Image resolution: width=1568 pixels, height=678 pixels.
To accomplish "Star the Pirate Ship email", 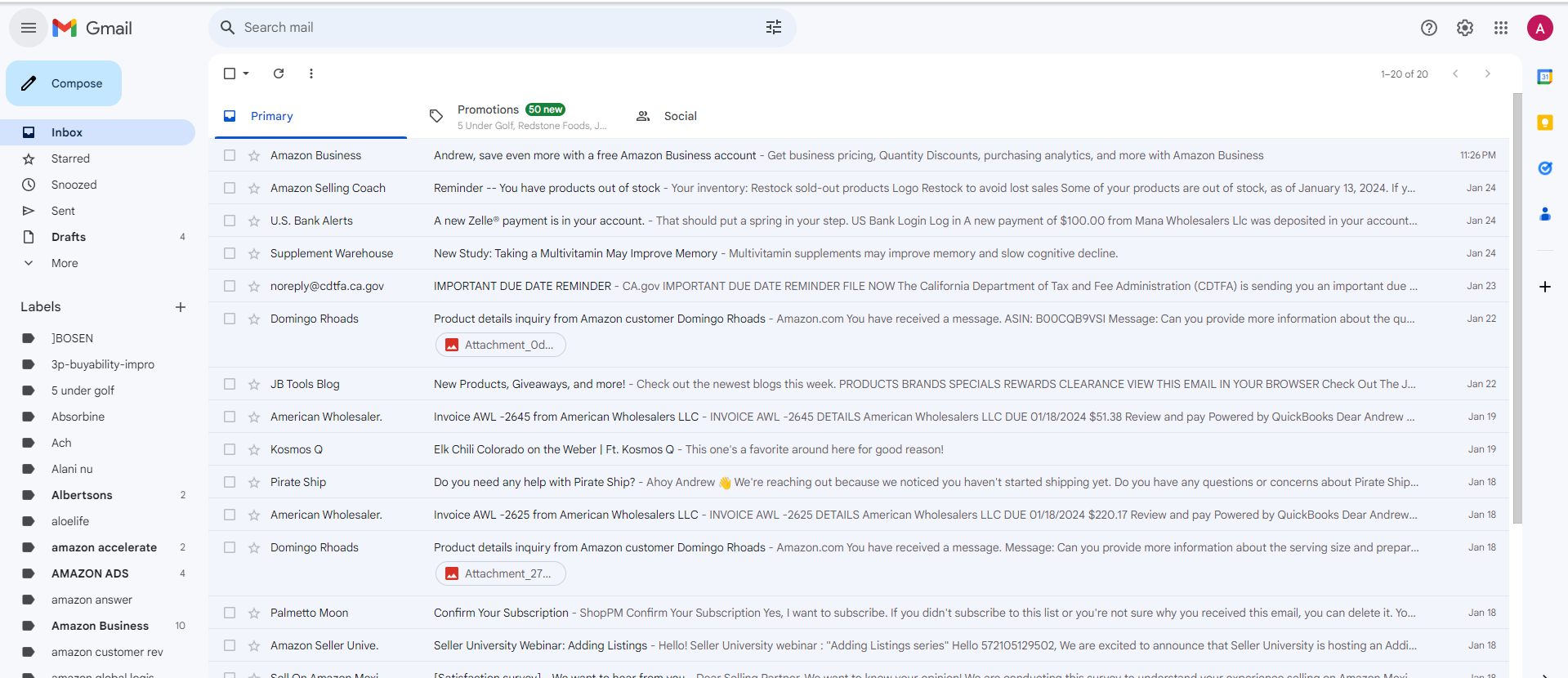I will click(x=254, y=482).
